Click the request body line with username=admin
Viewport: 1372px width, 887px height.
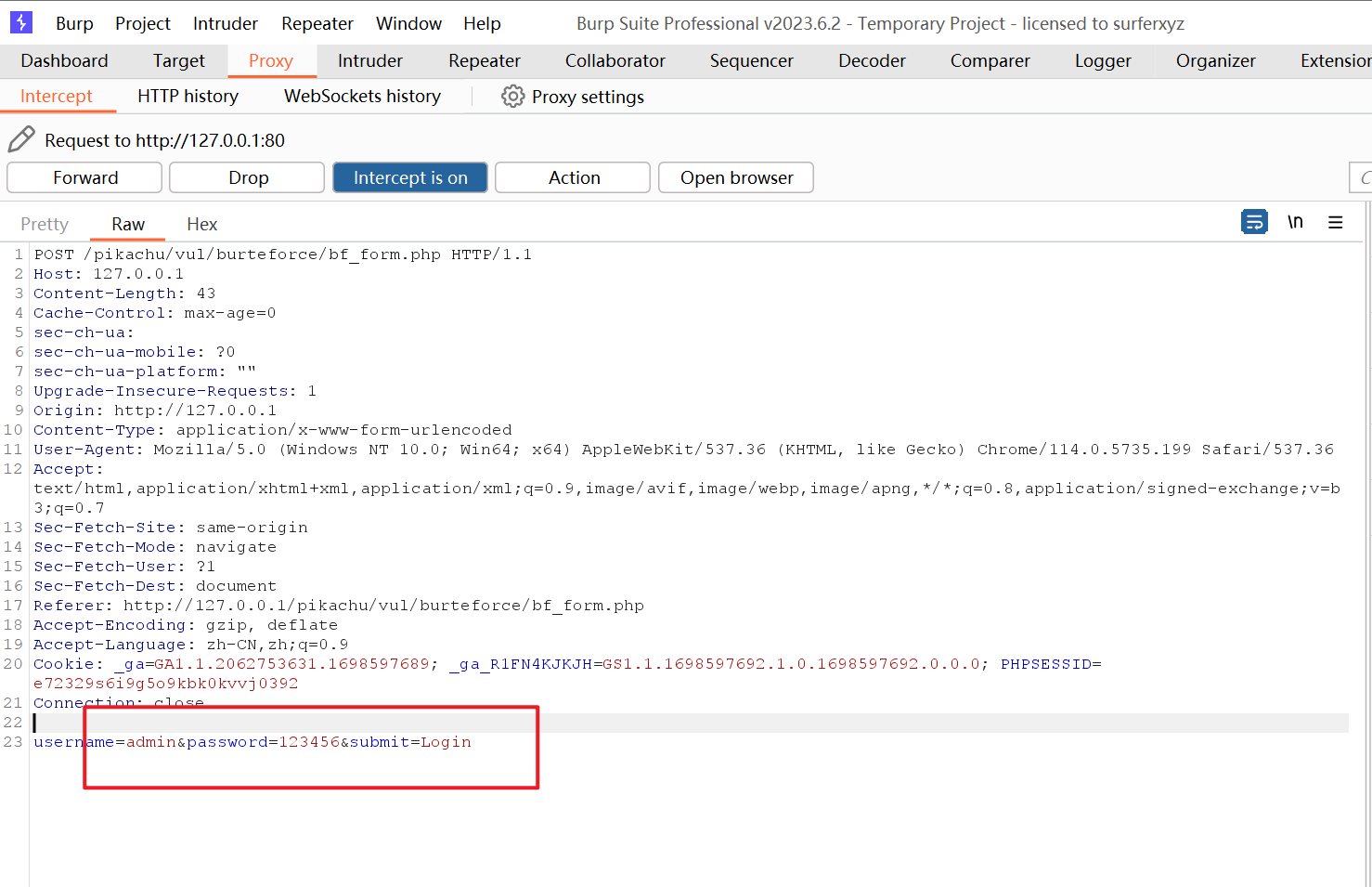pyautogui.click(x=252, y=742)
